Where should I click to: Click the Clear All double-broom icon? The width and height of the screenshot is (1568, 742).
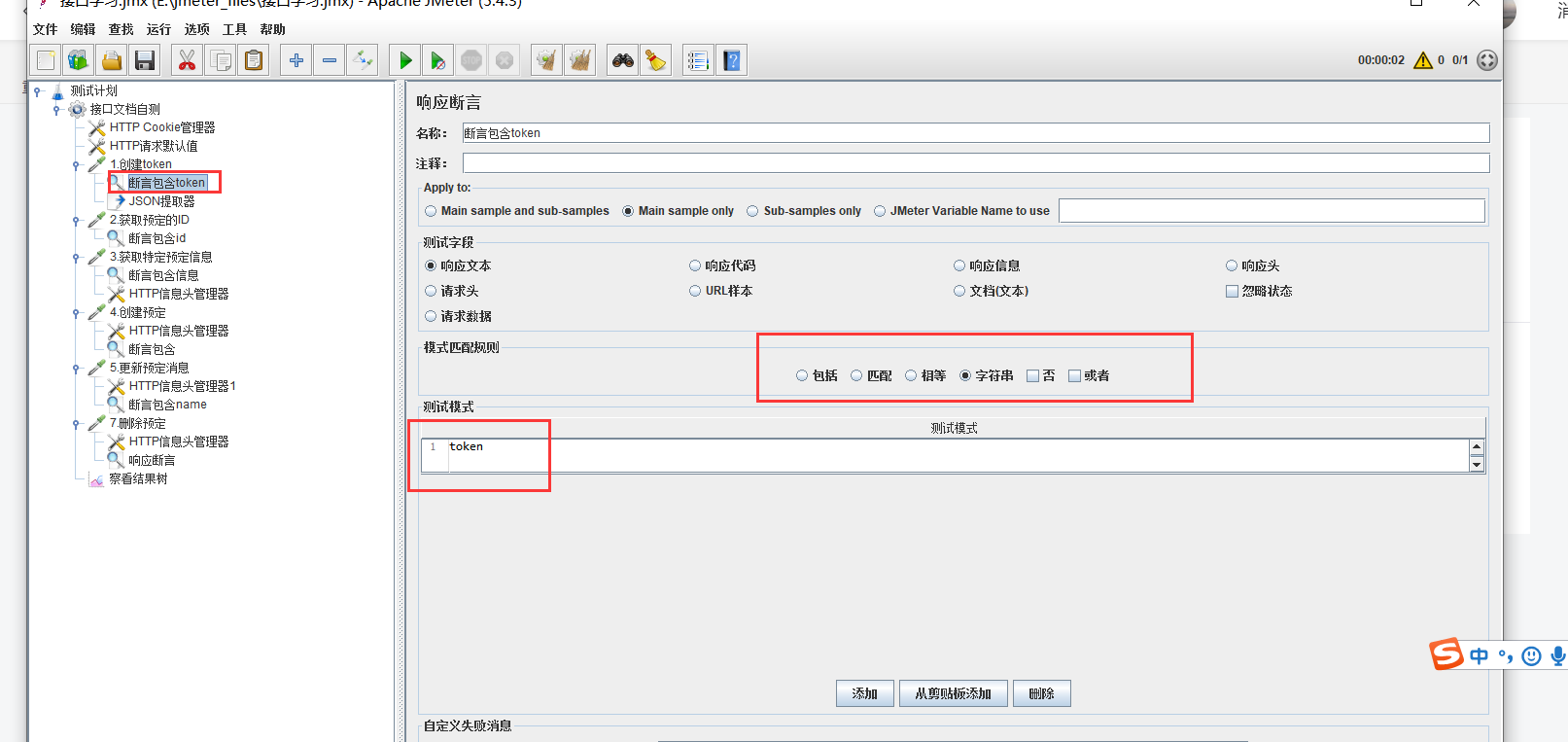580,60
